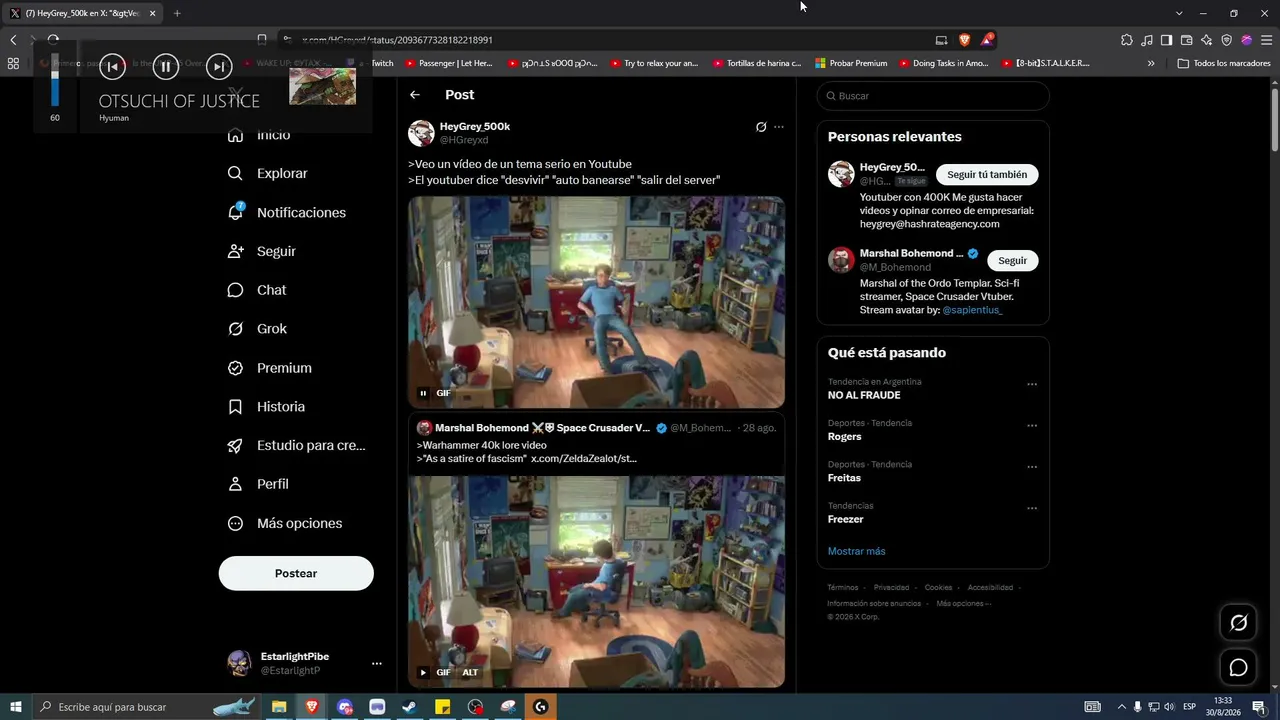Show ALT description of quoted GIF
This screenshot has height=720, width=1280.
470,672
